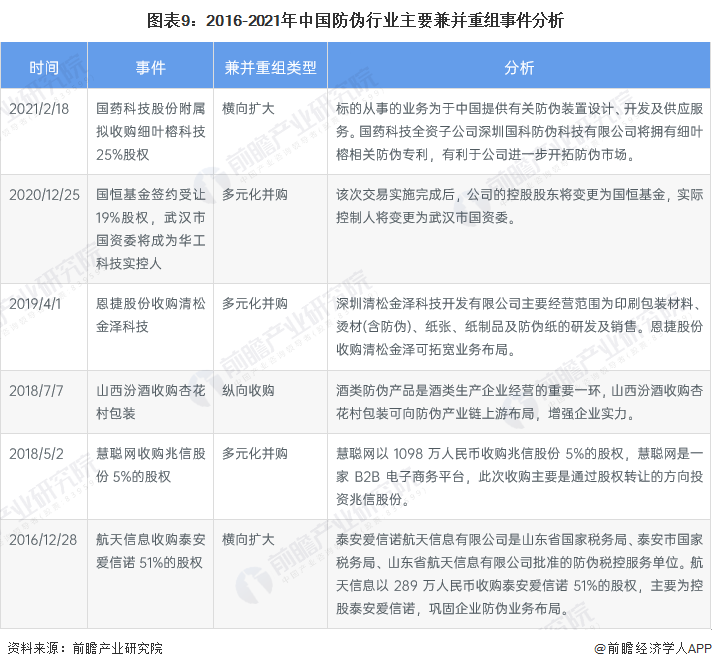Click the '@前瞻经济学人APP' credit

tap(653, 648)
